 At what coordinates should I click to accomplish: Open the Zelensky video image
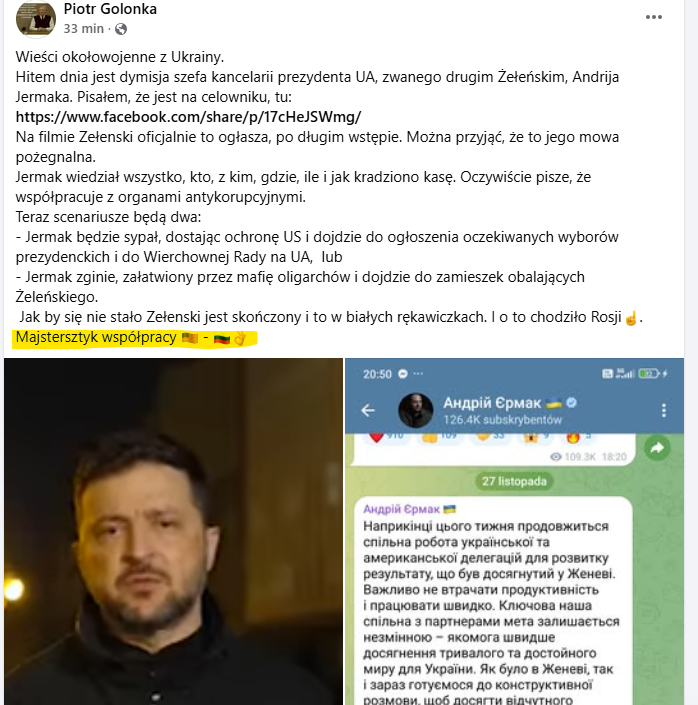point(173,531)
